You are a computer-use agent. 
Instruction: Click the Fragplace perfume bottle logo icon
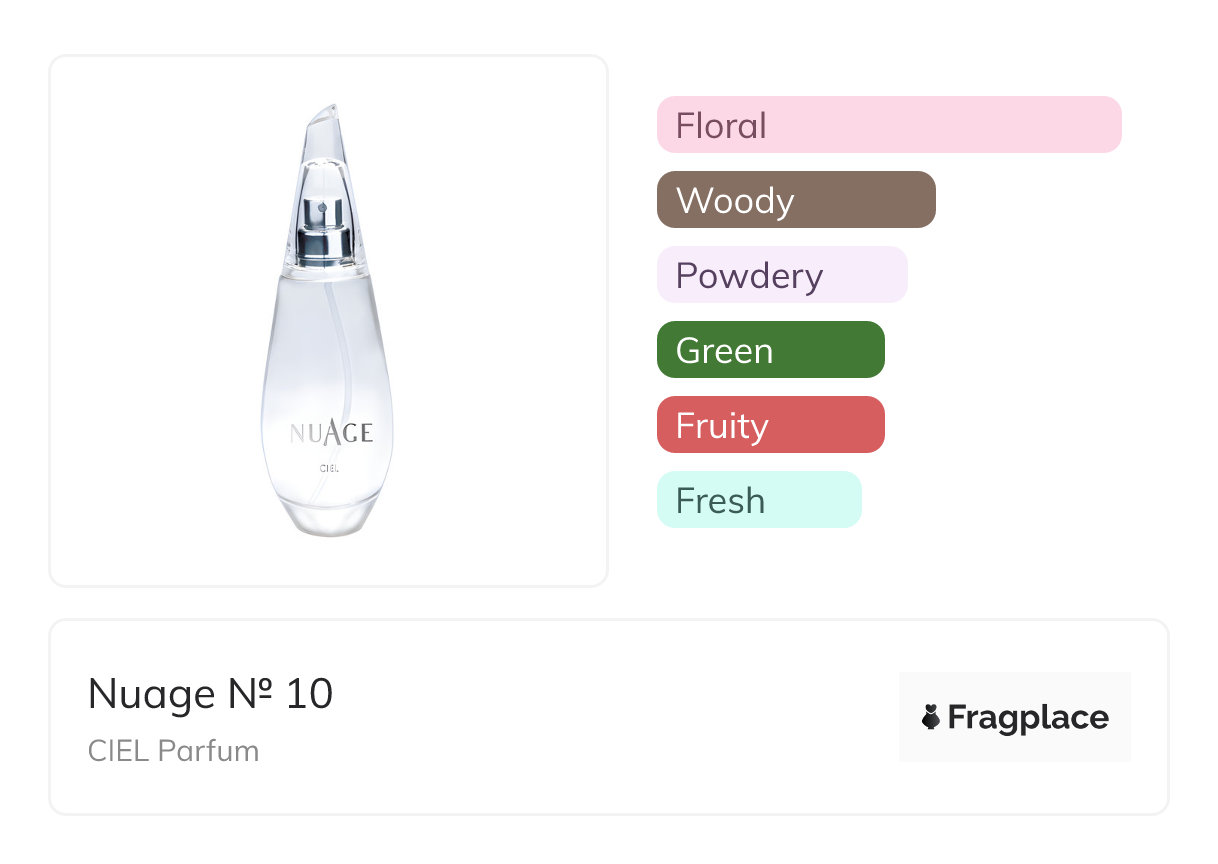tap(931, 717)
